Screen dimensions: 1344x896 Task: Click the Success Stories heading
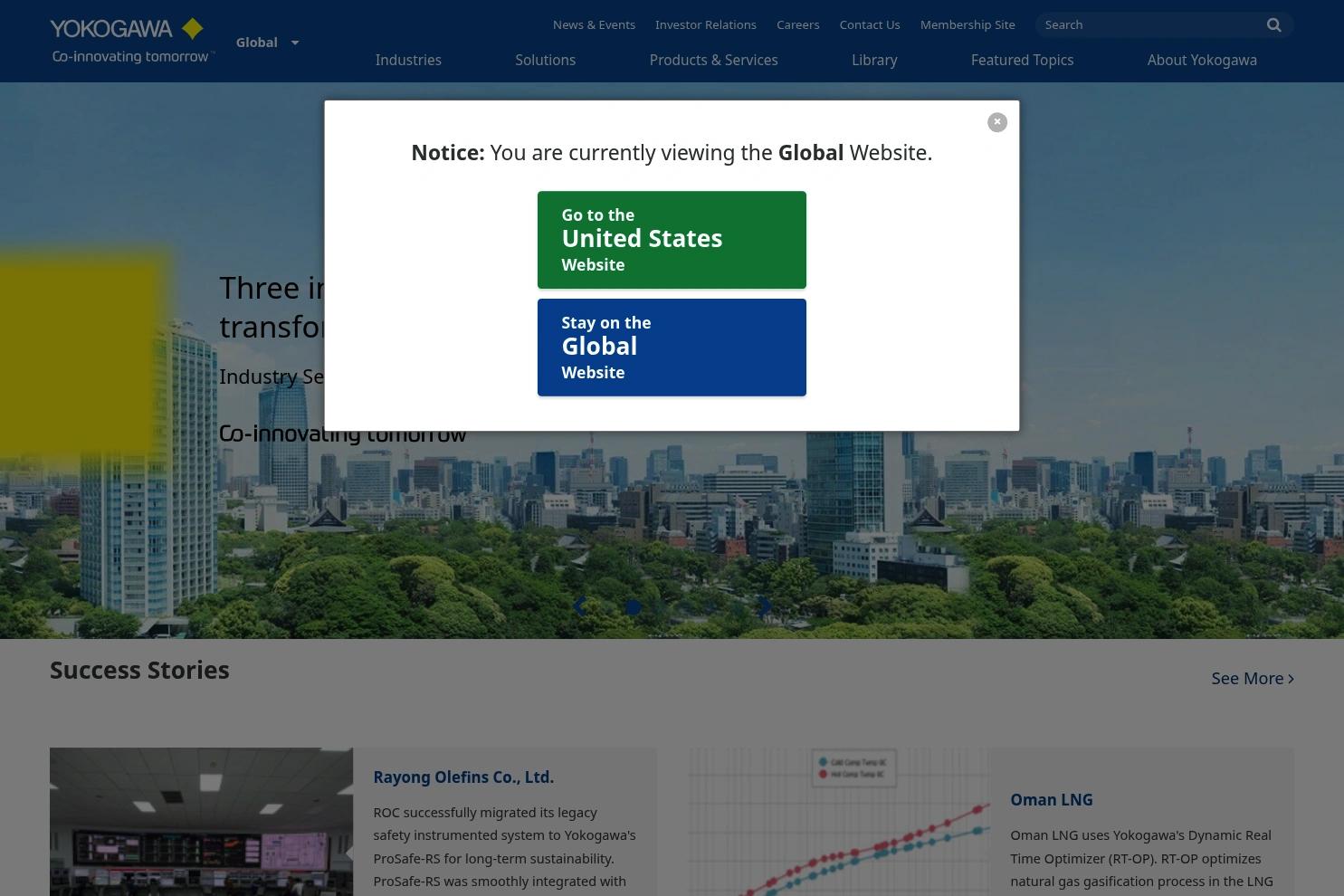pyautogui.click(x=139, y=670)
